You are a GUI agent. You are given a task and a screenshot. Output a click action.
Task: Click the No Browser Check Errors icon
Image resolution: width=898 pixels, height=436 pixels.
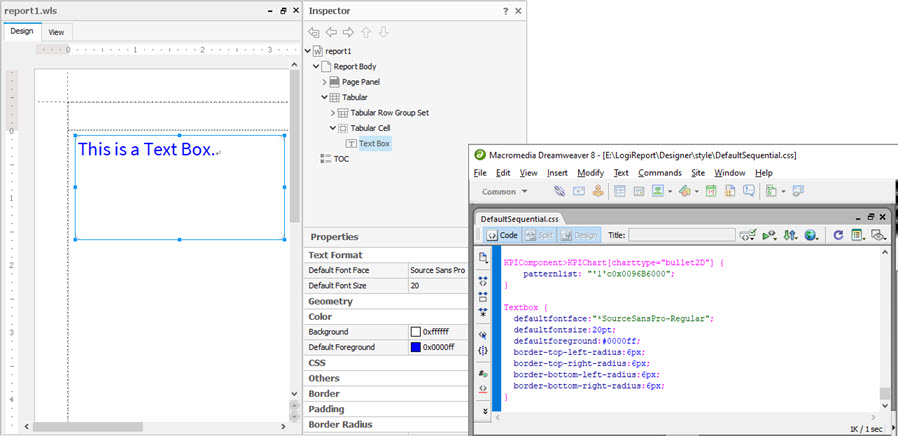point(747,235)
